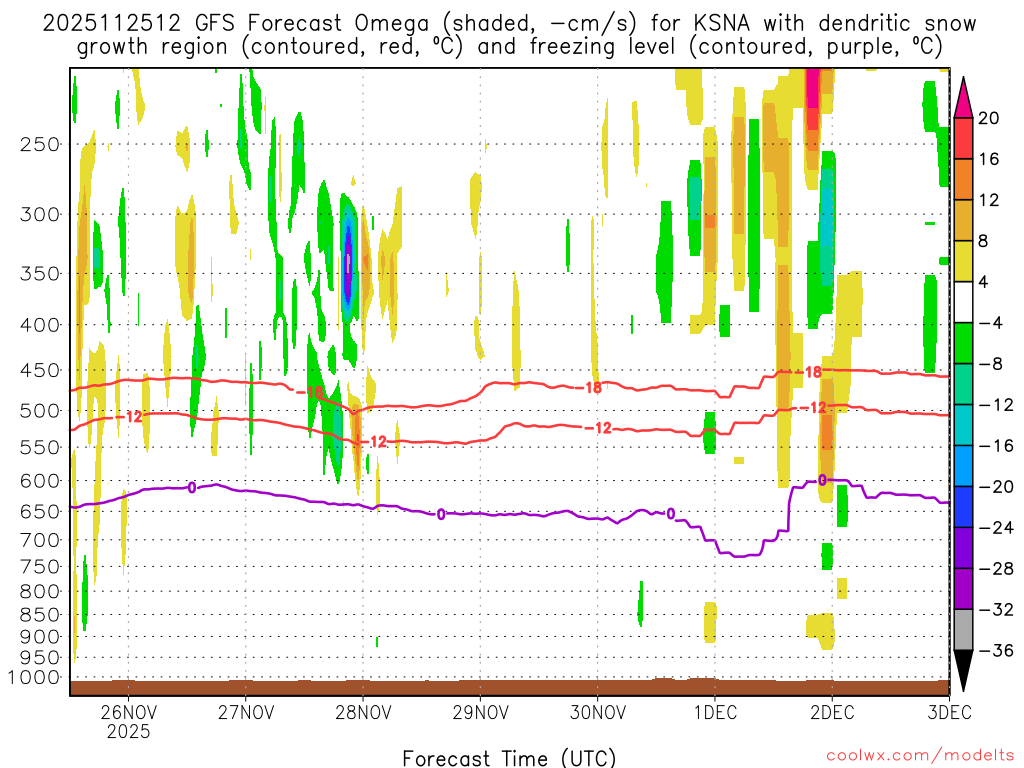This screenshot has width=1024, height=768.
Task: Click the purple 0 freezing level label near 2DEC
Action: coord(822,481)
